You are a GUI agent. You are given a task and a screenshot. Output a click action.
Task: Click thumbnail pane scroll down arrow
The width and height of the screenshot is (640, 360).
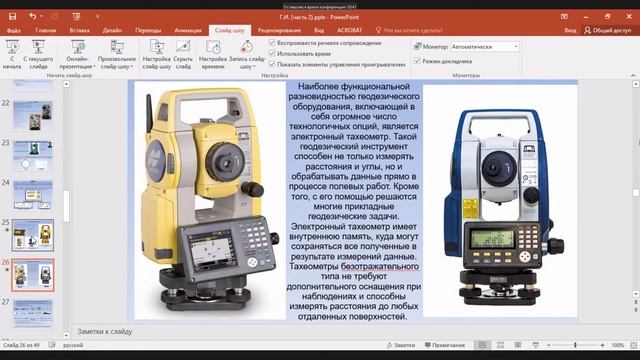click(x=67, y=336)
